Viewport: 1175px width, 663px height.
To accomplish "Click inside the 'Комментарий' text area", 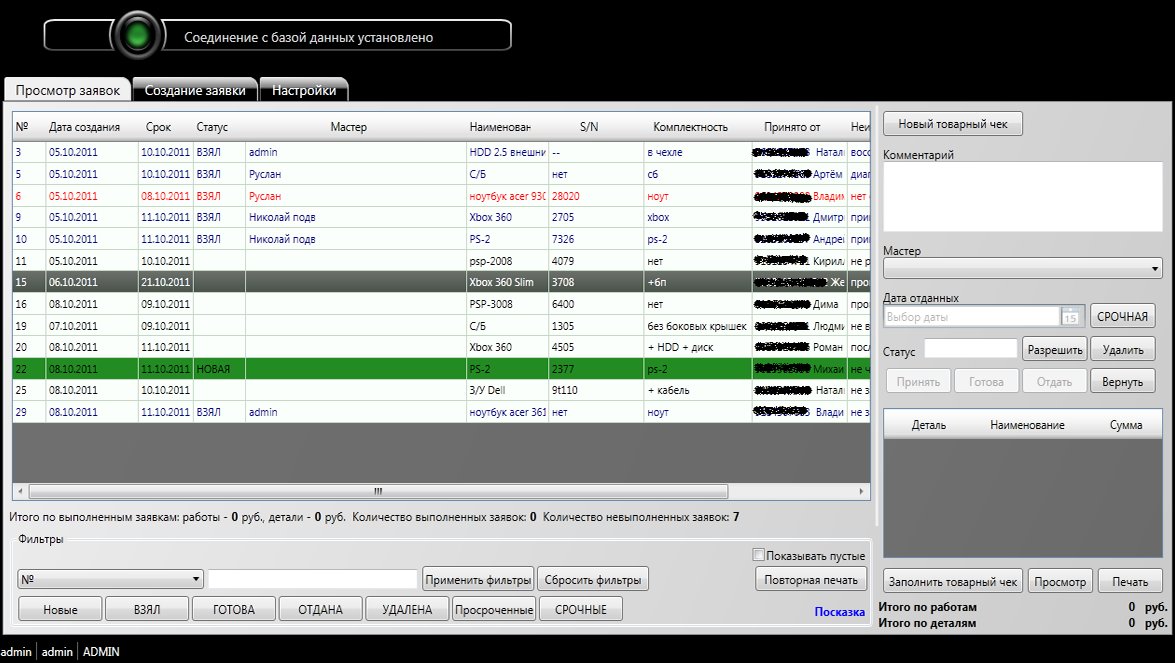I will [x=1022, y=196].
